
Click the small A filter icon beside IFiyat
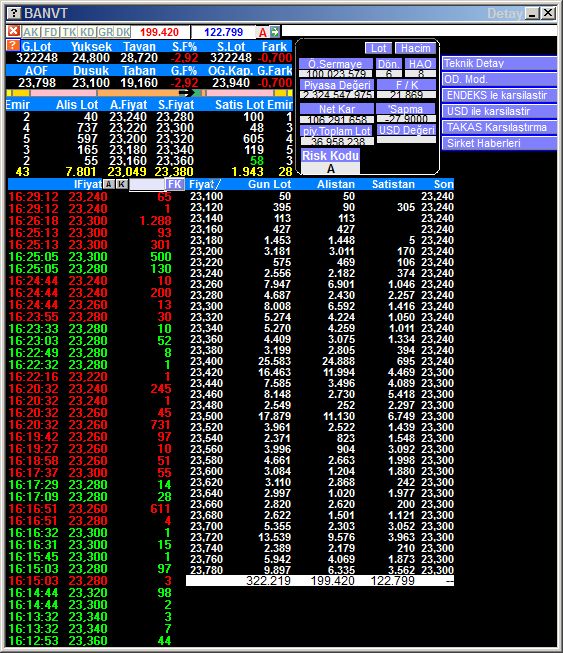pyautogui.click(x=108, y=184)
